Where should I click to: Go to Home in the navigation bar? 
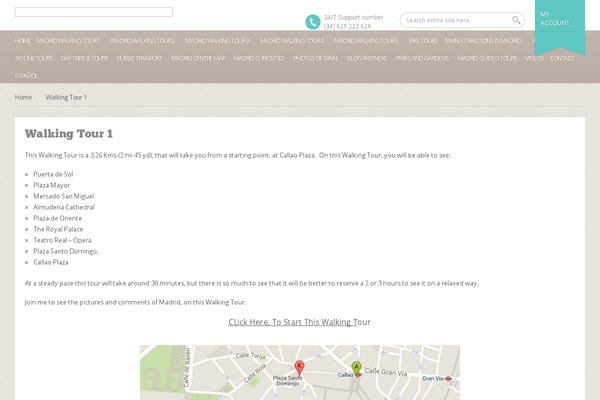23,41
